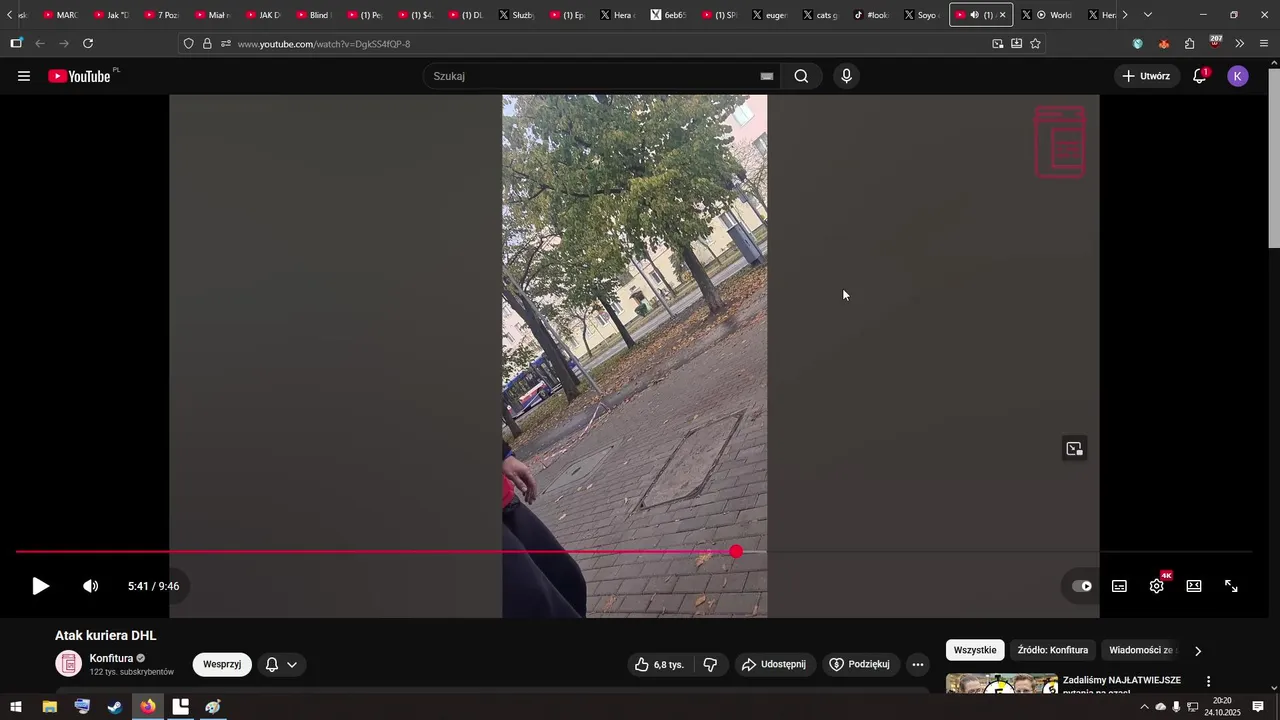The width and height of the screenshot is (1280, 720).
Task: Click the Konfitura channel watermark in the video
Action: tap(1060, 142)
